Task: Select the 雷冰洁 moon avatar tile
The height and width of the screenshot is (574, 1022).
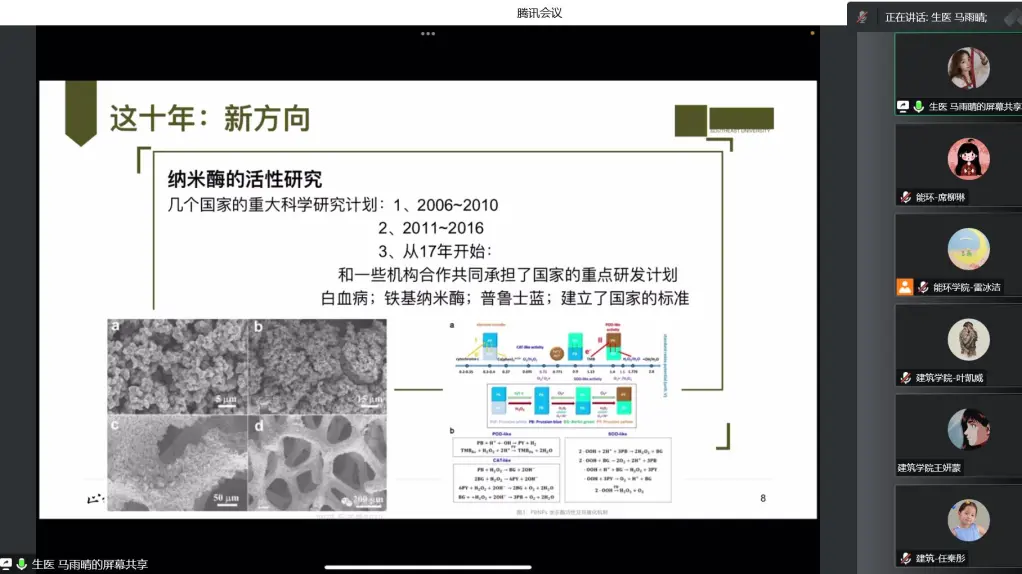Action: [968, 249]
